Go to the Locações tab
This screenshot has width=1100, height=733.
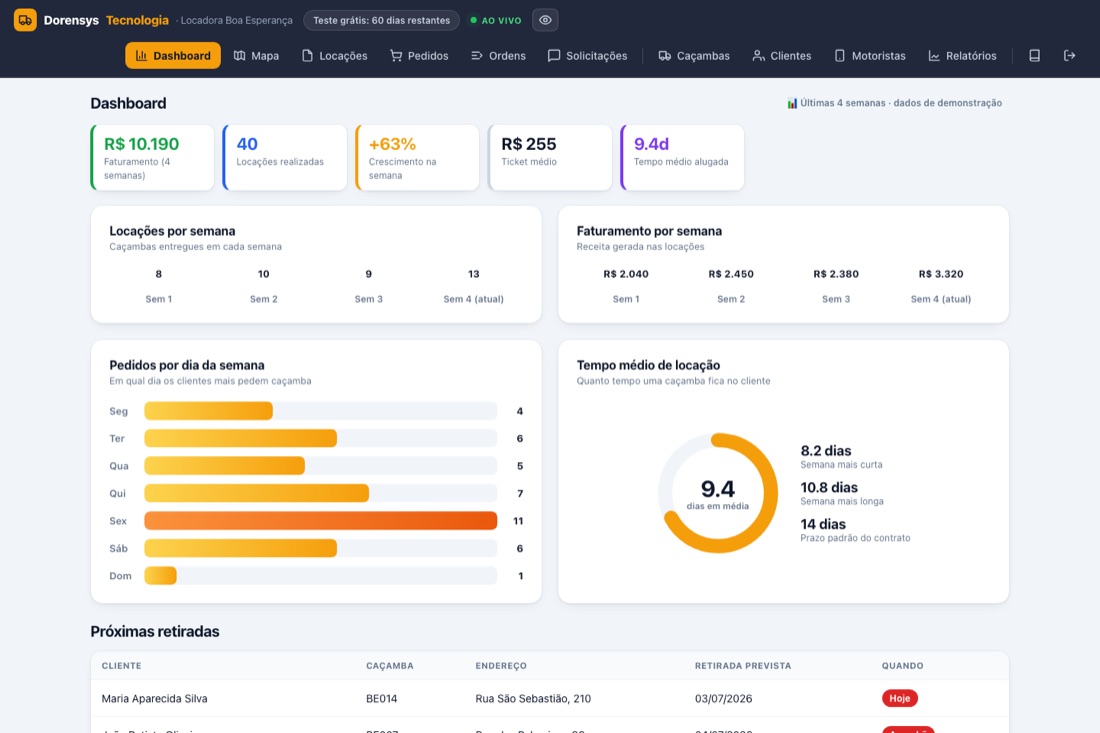(335, 55)
